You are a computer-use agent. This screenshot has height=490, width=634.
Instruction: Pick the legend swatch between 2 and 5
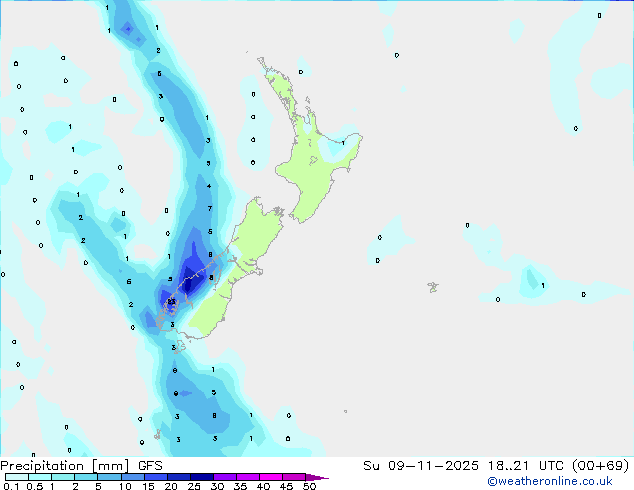86,477
